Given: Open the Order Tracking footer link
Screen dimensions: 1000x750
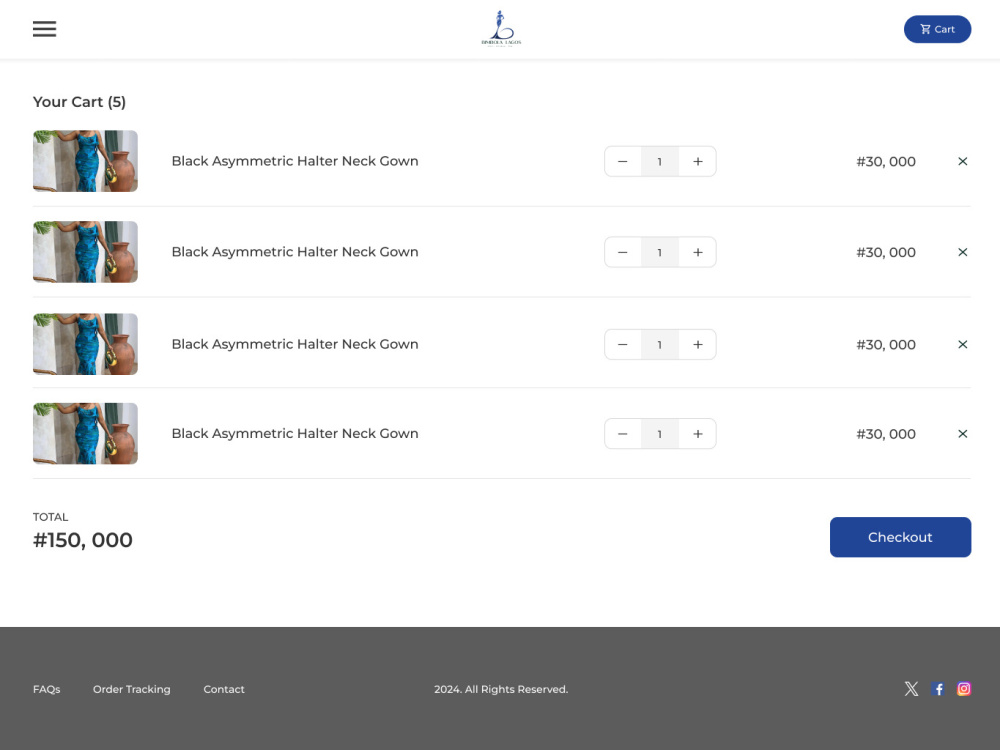Looking at the screenshot, I should click(131, 689).
